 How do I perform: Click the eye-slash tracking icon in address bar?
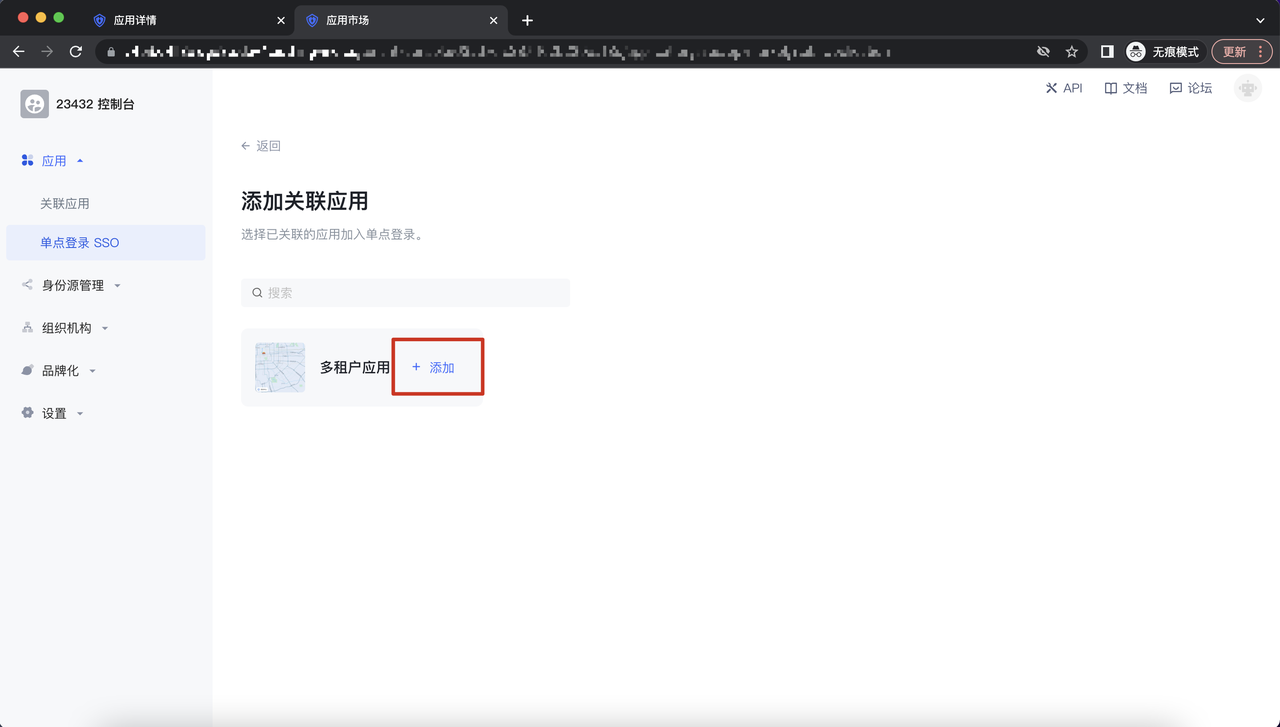[x=1043, y=52]
